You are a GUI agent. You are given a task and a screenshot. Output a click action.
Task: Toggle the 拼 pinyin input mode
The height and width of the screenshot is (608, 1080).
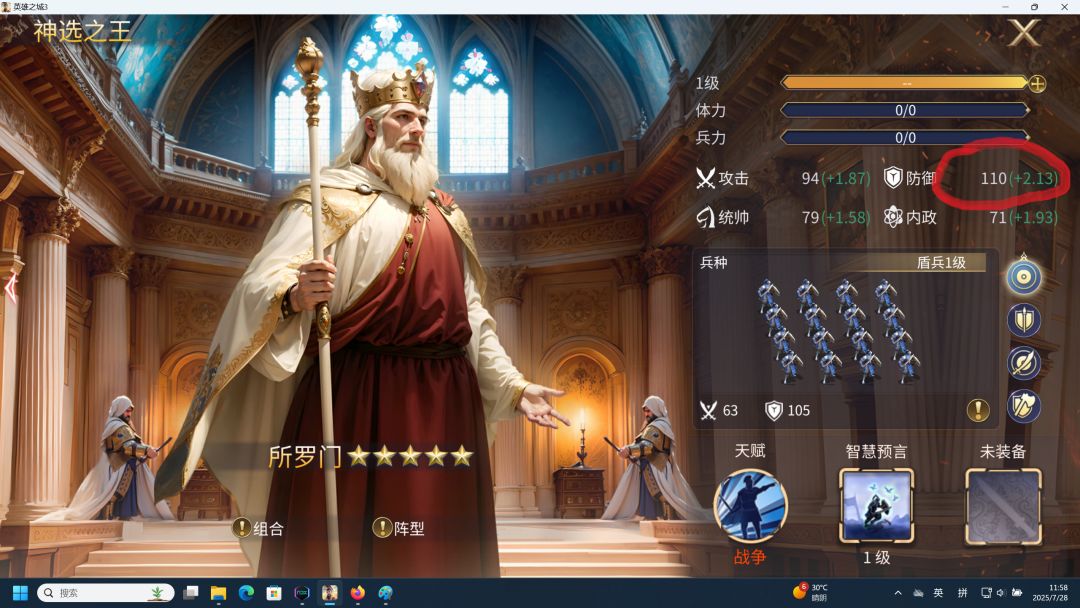(x=962, y=593)
